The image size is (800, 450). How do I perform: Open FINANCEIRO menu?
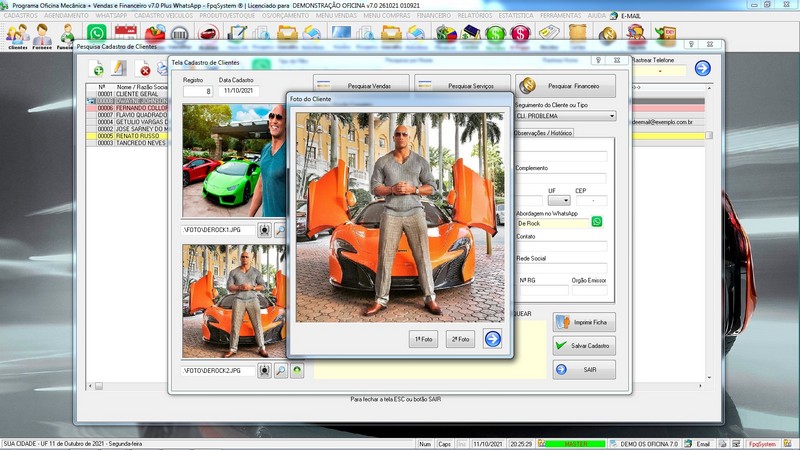click(x=434, y=16)
